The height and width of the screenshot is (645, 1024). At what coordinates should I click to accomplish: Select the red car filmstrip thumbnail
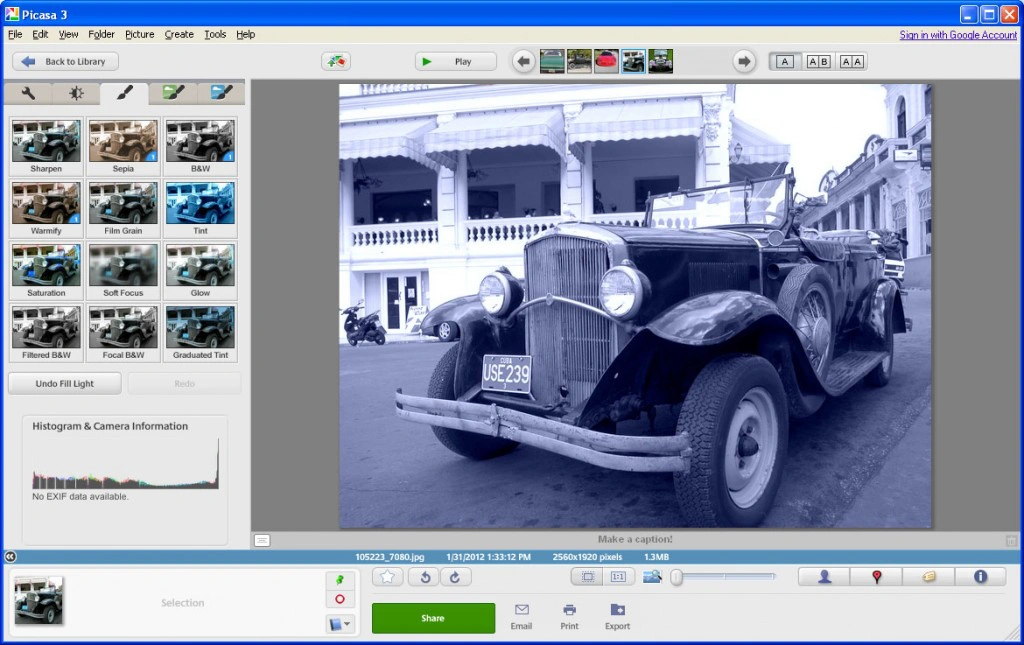606,61
